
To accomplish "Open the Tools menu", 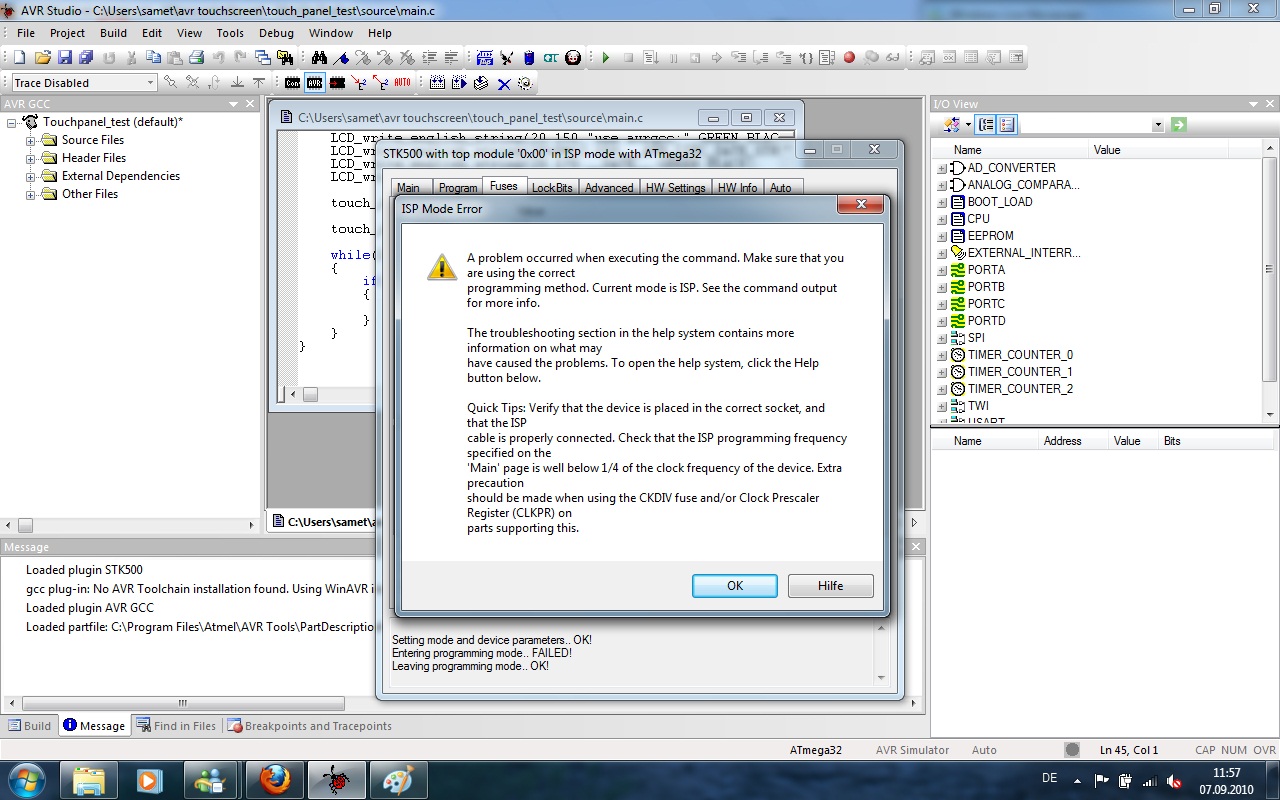I will pos(230,33).
